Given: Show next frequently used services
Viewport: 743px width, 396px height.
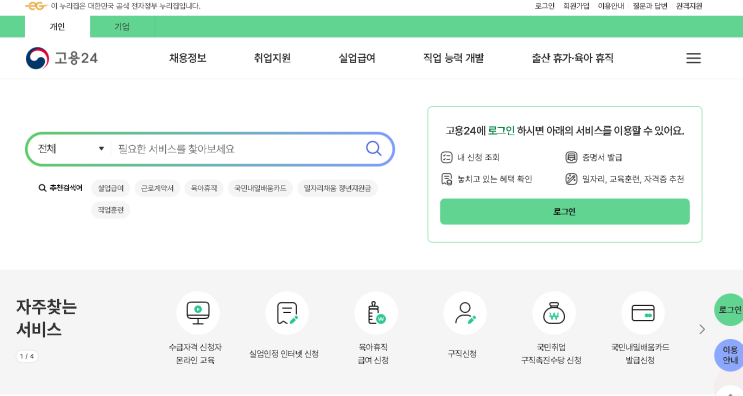Looking at the screenshot, I should point(702,329).
